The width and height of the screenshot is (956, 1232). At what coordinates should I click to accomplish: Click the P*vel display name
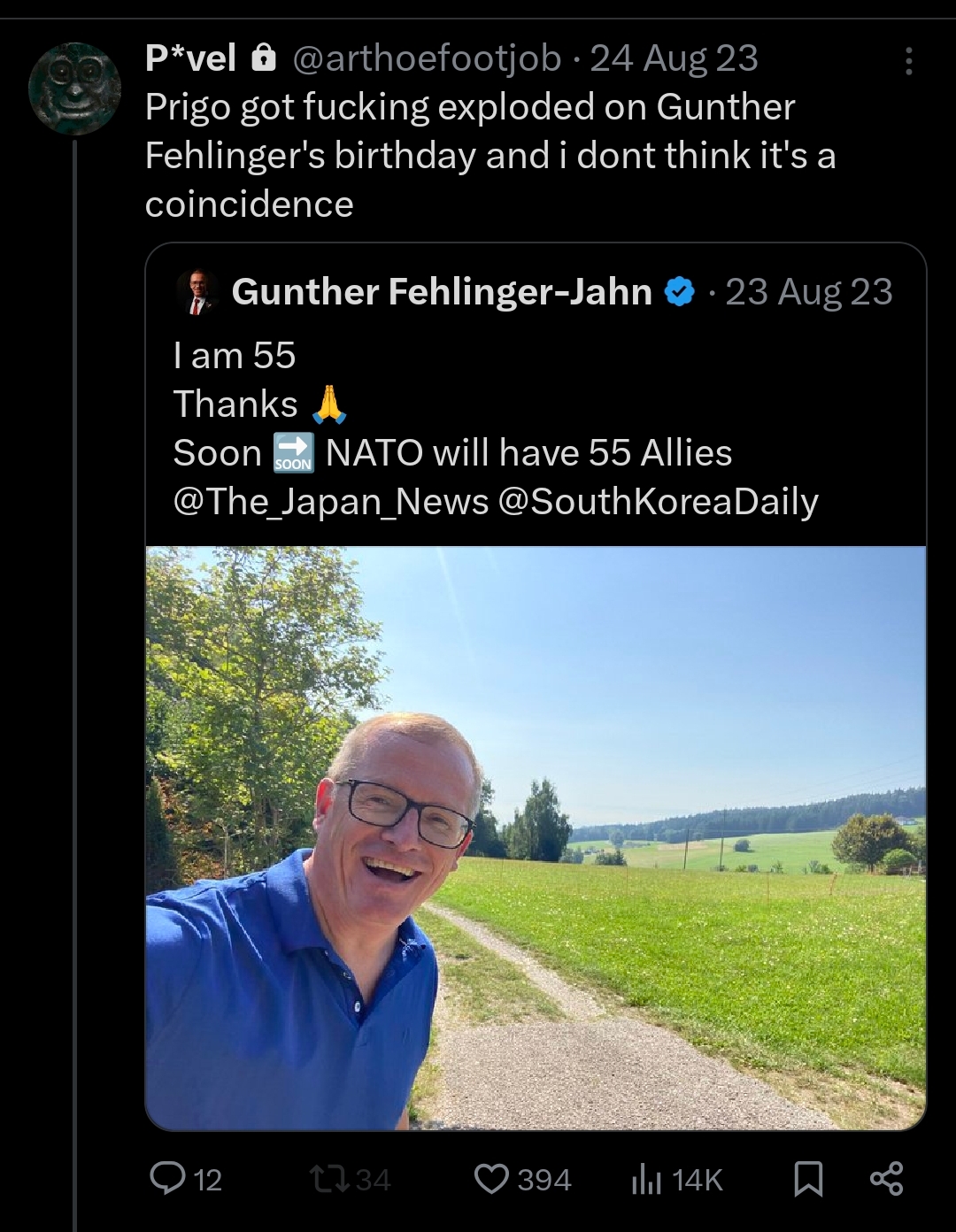pos(190,59)
